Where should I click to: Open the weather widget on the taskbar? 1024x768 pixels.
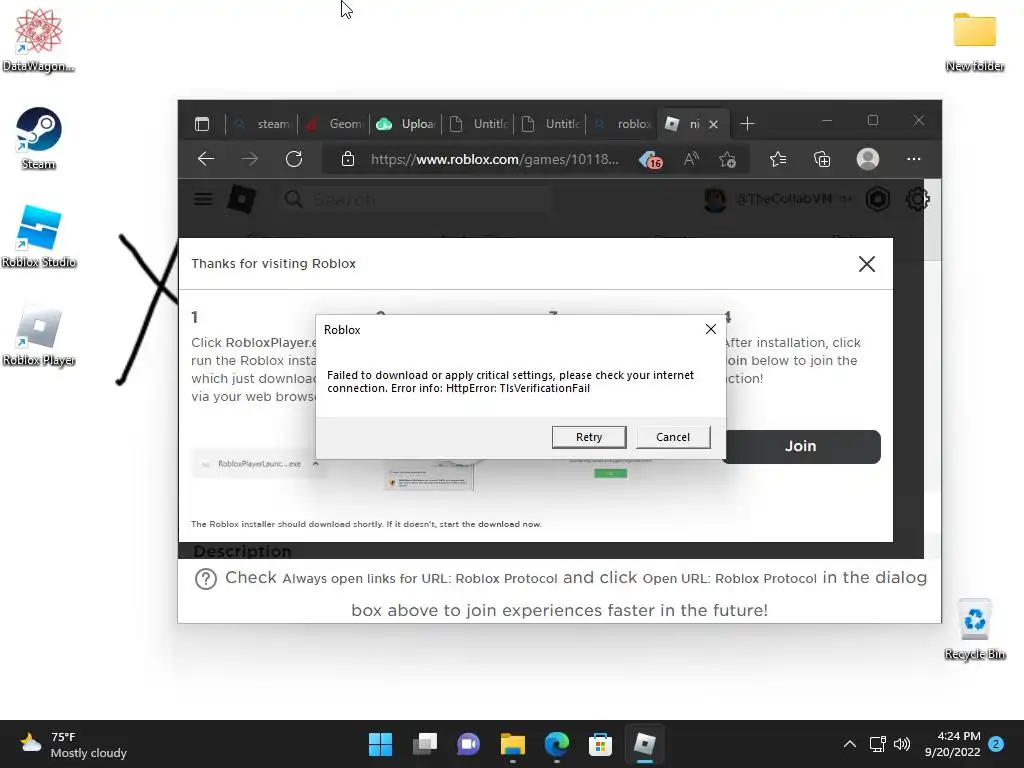tap(73, 744)
